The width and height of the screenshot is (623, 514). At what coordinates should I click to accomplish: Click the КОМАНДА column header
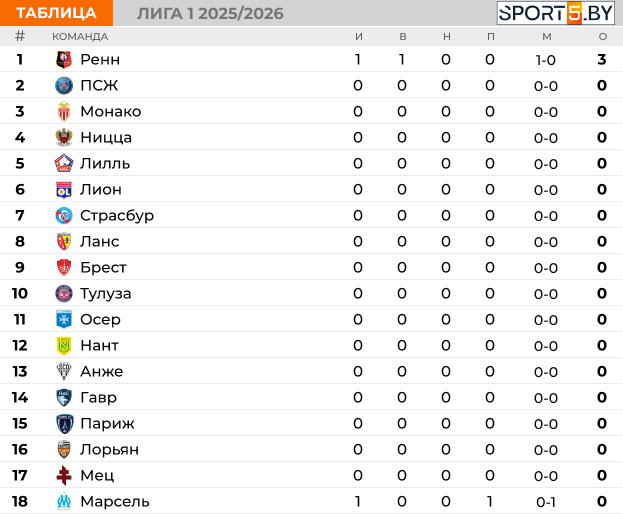(80, 37)
